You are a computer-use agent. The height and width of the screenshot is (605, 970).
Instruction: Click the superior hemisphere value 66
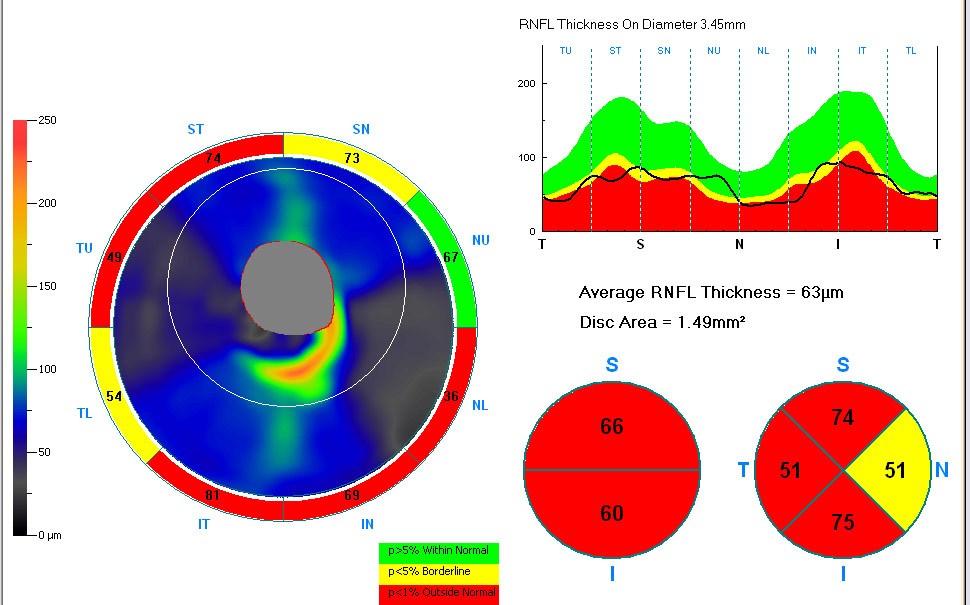tap(612, 426)
